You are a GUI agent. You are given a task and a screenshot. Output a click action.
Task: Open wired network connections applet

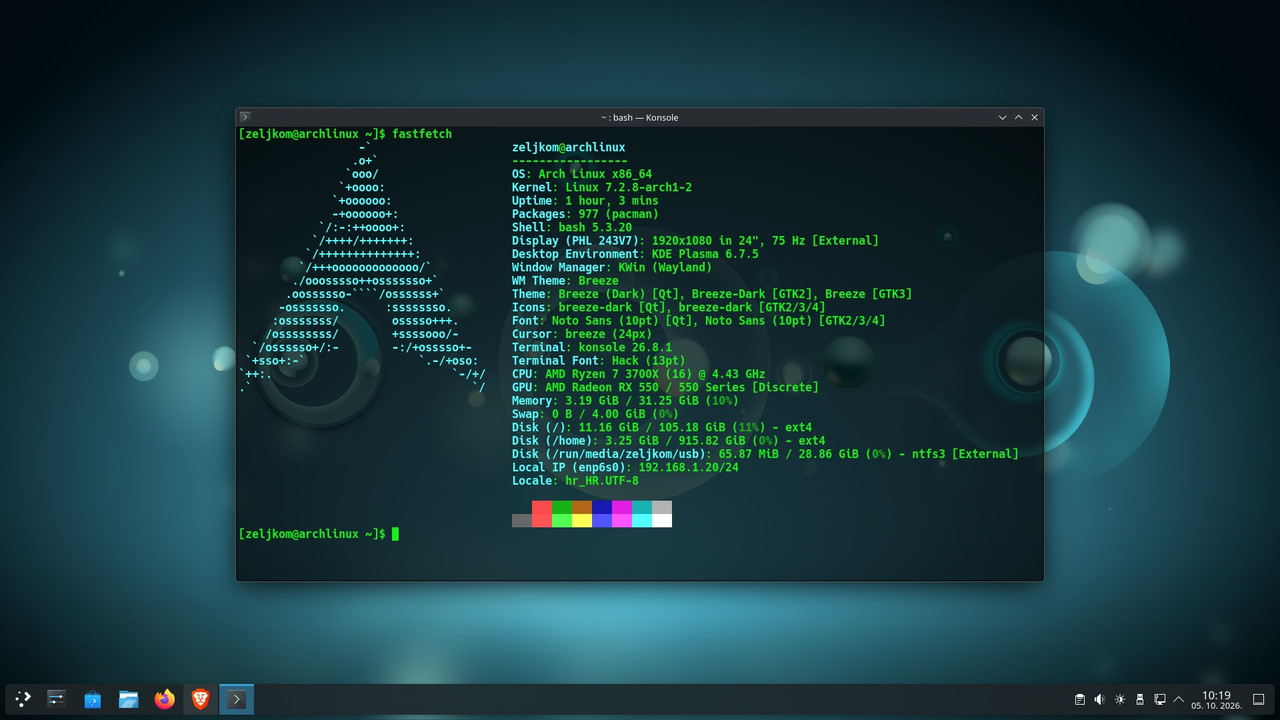click(x=1160, y=699)
